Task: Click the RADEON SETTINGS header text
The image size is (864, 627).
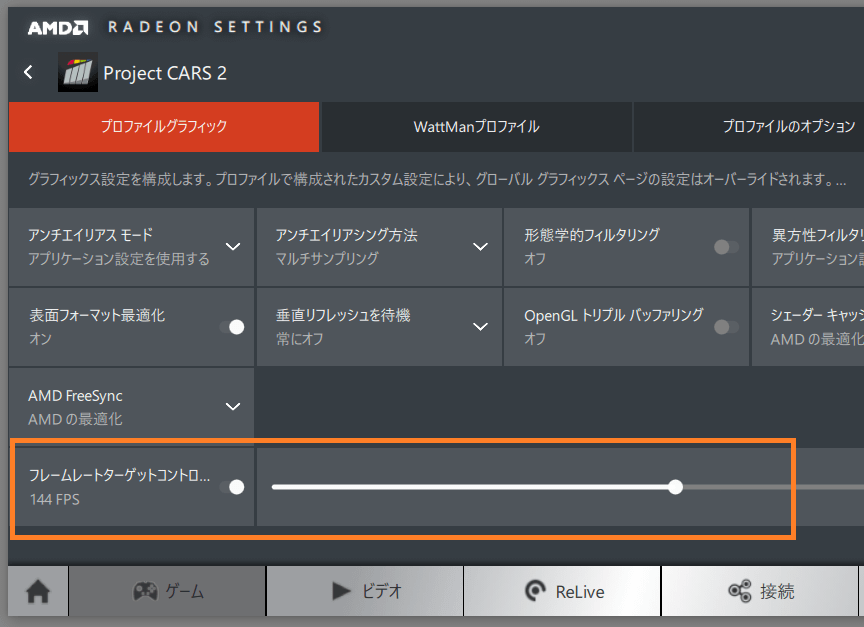Action: 215,27
